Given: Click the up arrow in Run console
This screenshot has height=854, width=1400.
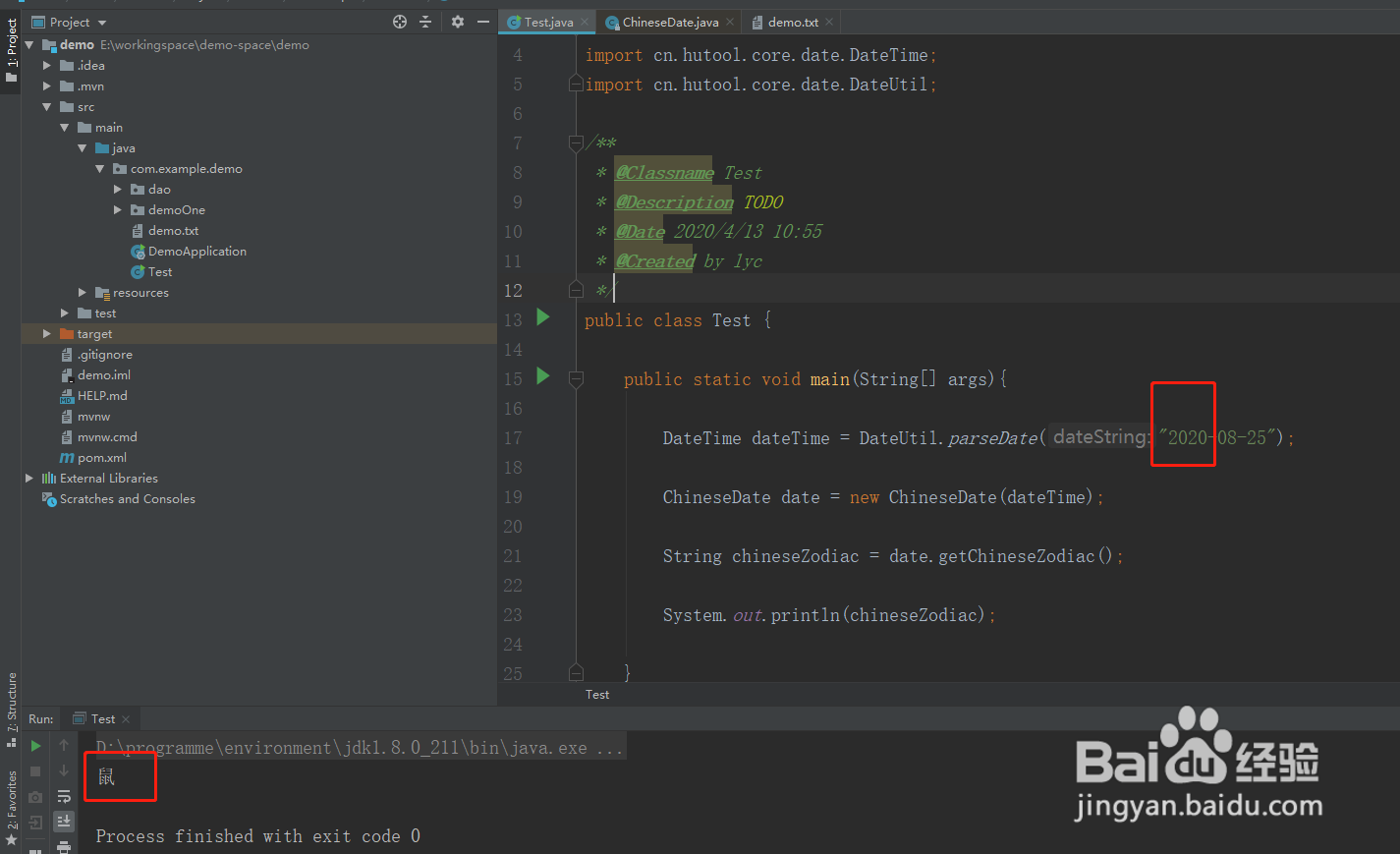Looking at the screenshot, I should click(64, 746).
